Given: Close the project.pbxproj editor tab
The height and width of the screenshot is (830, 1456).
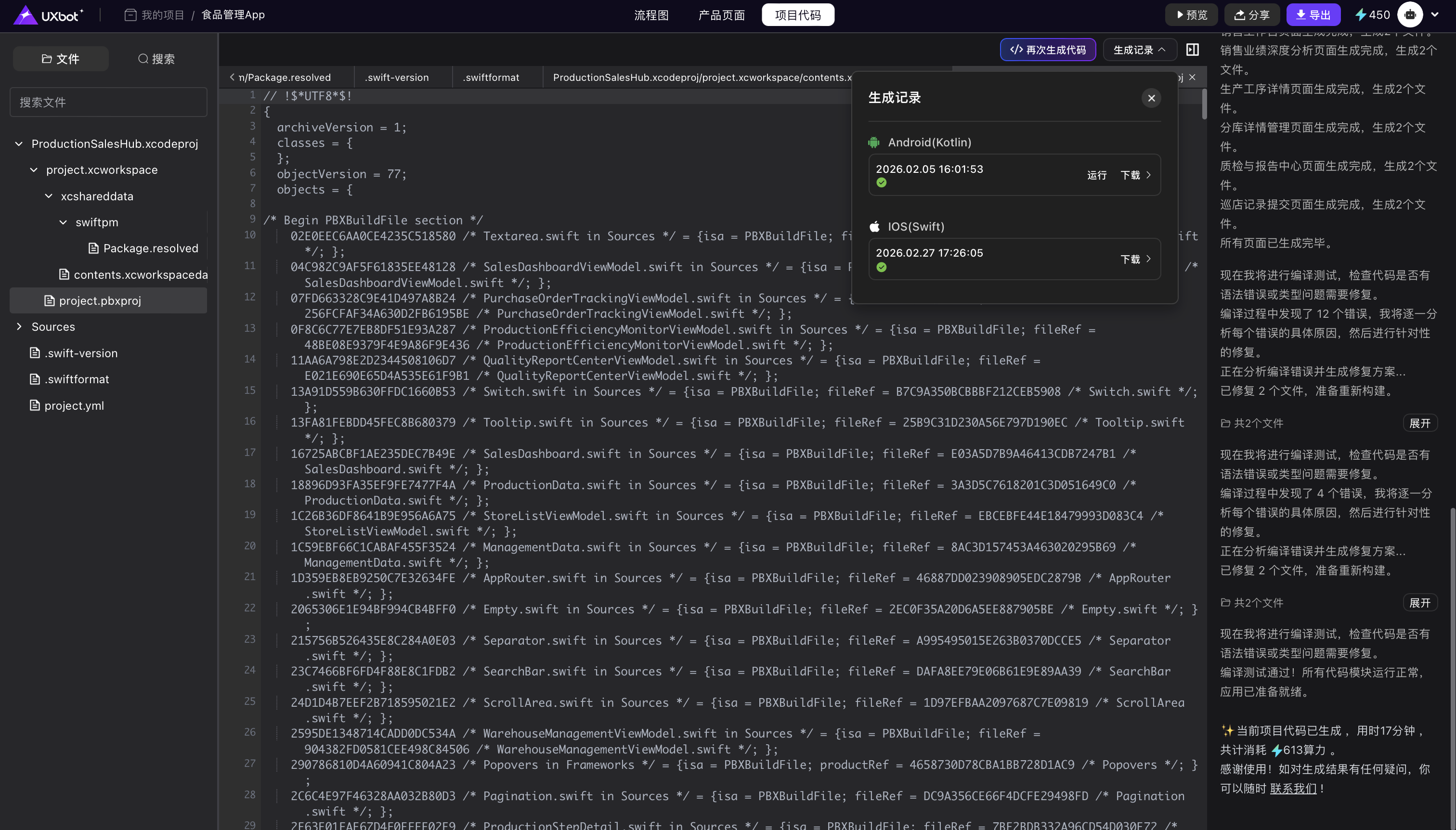Looking at the screenshot, I should coord(1192,77).
